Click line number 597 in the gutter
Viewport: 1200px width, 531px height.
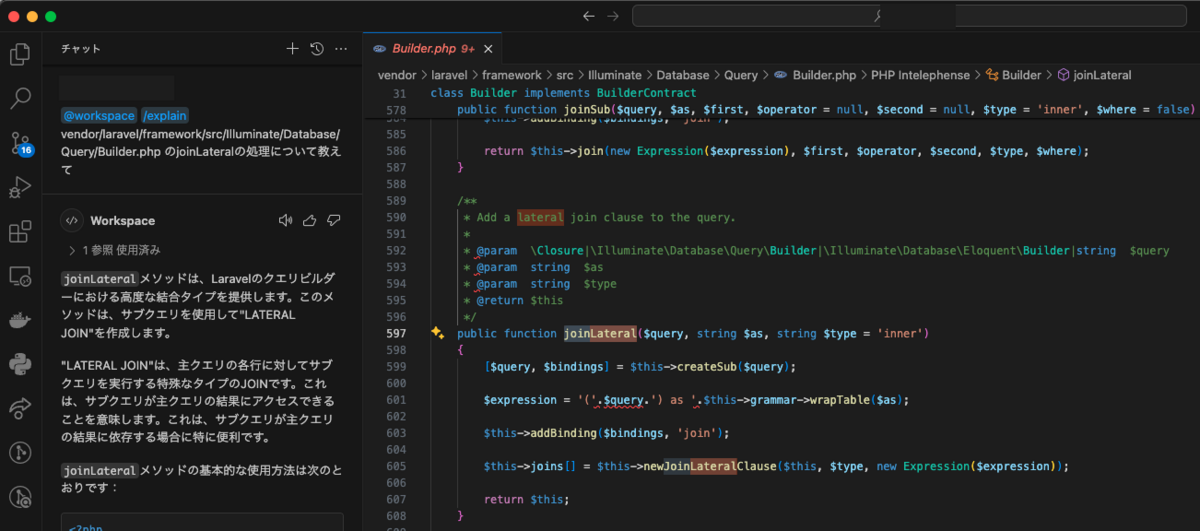(x=395, y=333)
